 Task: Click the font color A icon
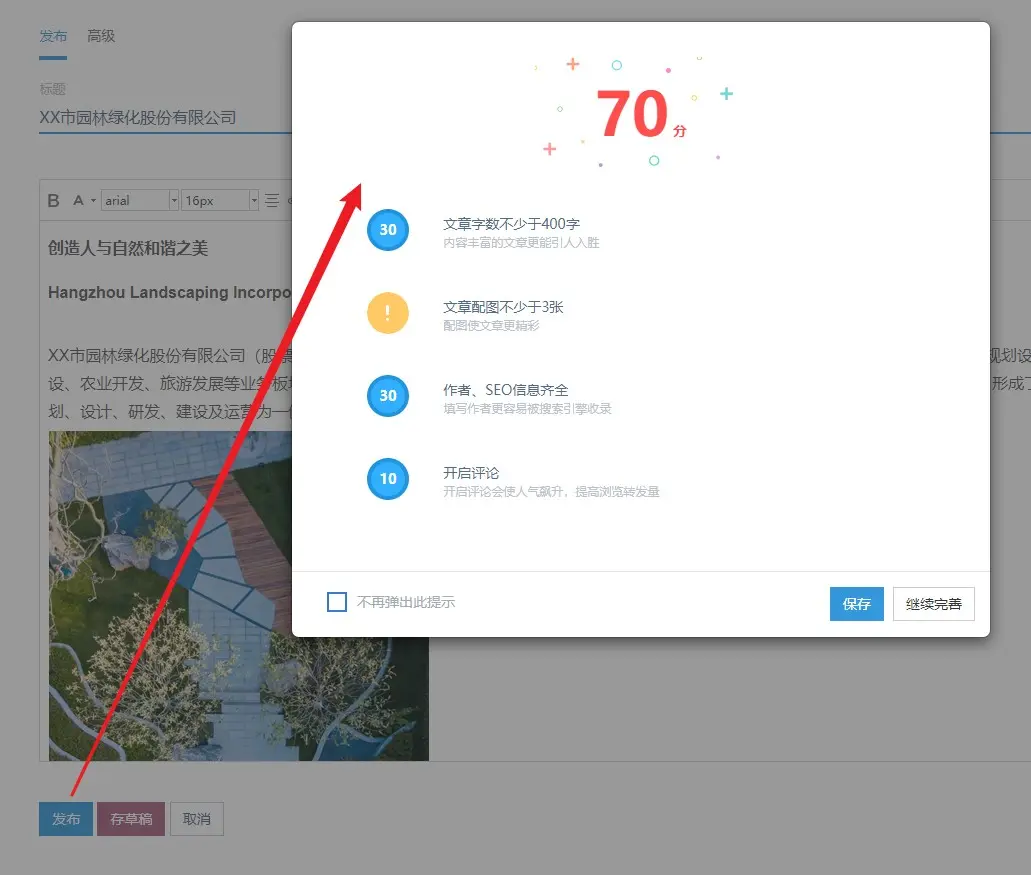tap(79, 200)
